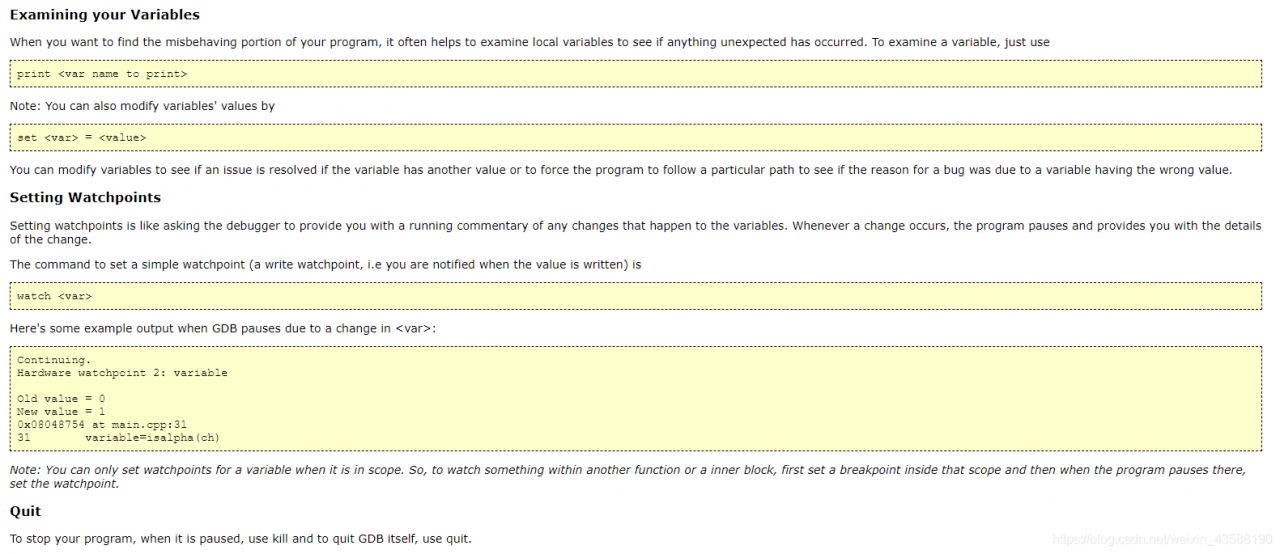Click the print command code block
Screen dimensions: 1280x554
(102, 74)
